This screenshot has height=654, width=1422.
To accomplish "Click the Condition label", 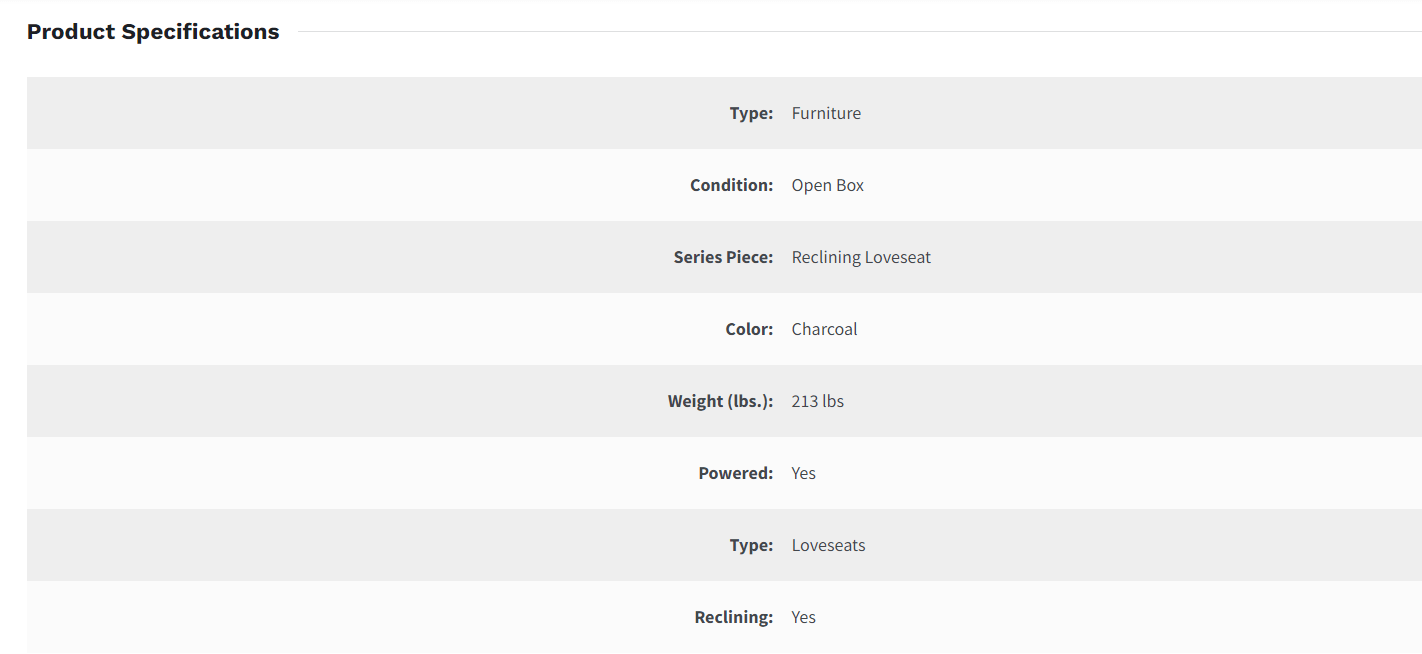I will [x=731, y=185].
